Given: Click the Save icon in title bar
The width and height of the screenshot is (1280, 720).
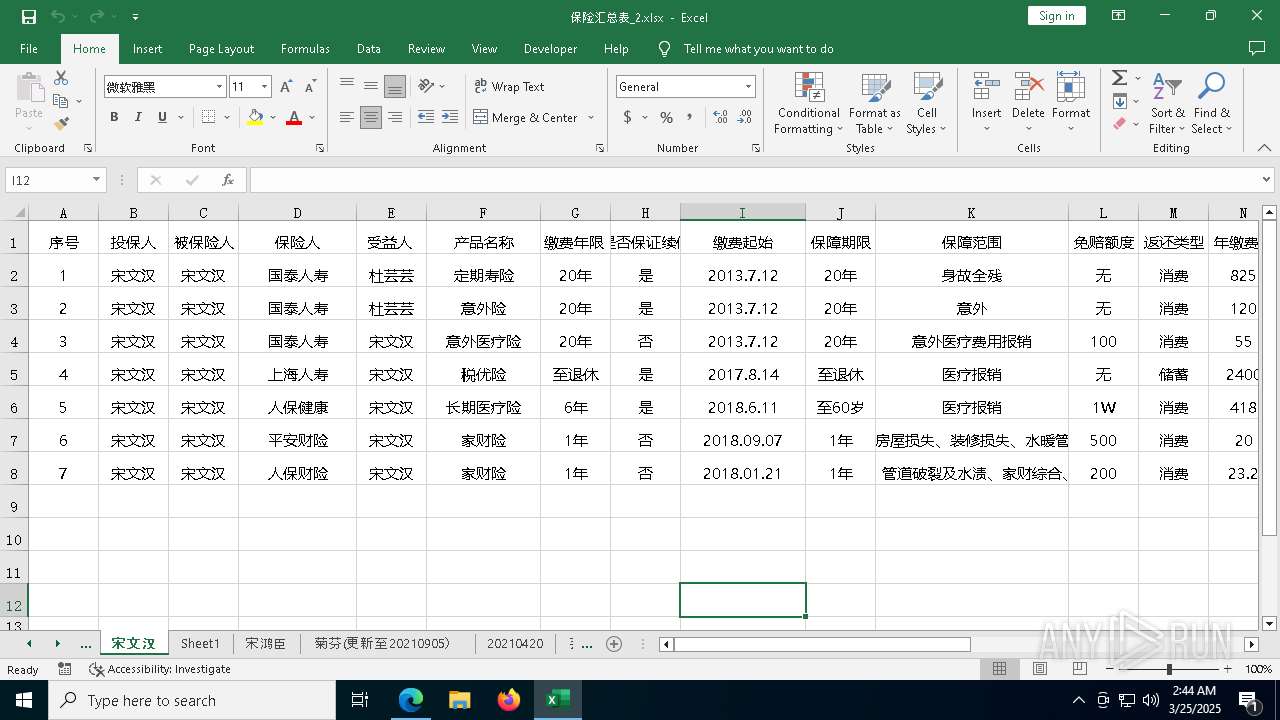Looking at the screenshot, I should click(x=29, y=16).
